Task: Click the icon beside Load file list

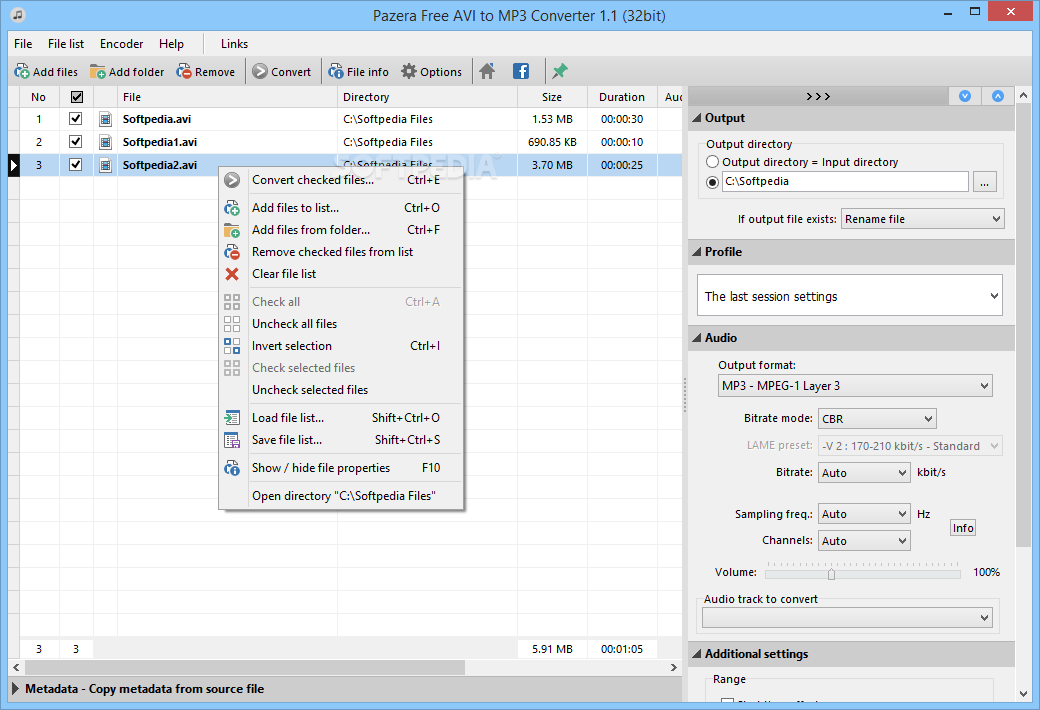Action: (x=231, y=418)
